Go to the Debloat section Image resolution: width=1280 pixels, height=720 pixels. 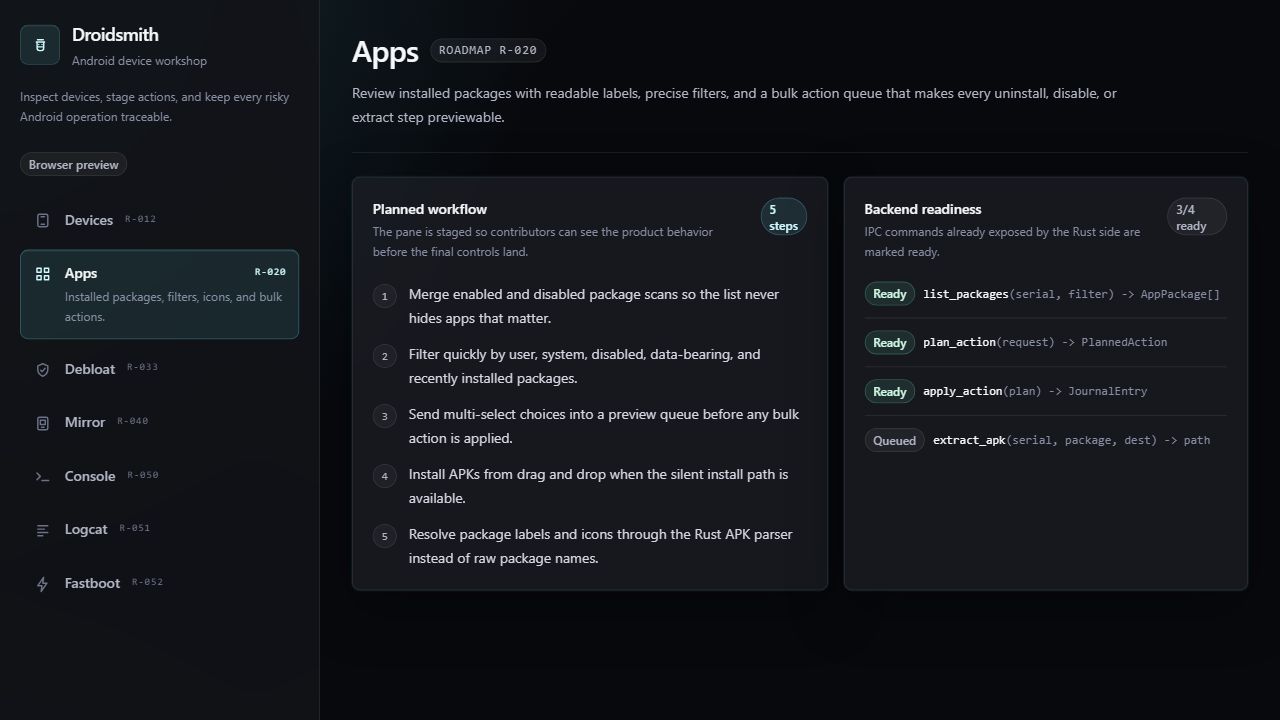[x=159, y=369]
